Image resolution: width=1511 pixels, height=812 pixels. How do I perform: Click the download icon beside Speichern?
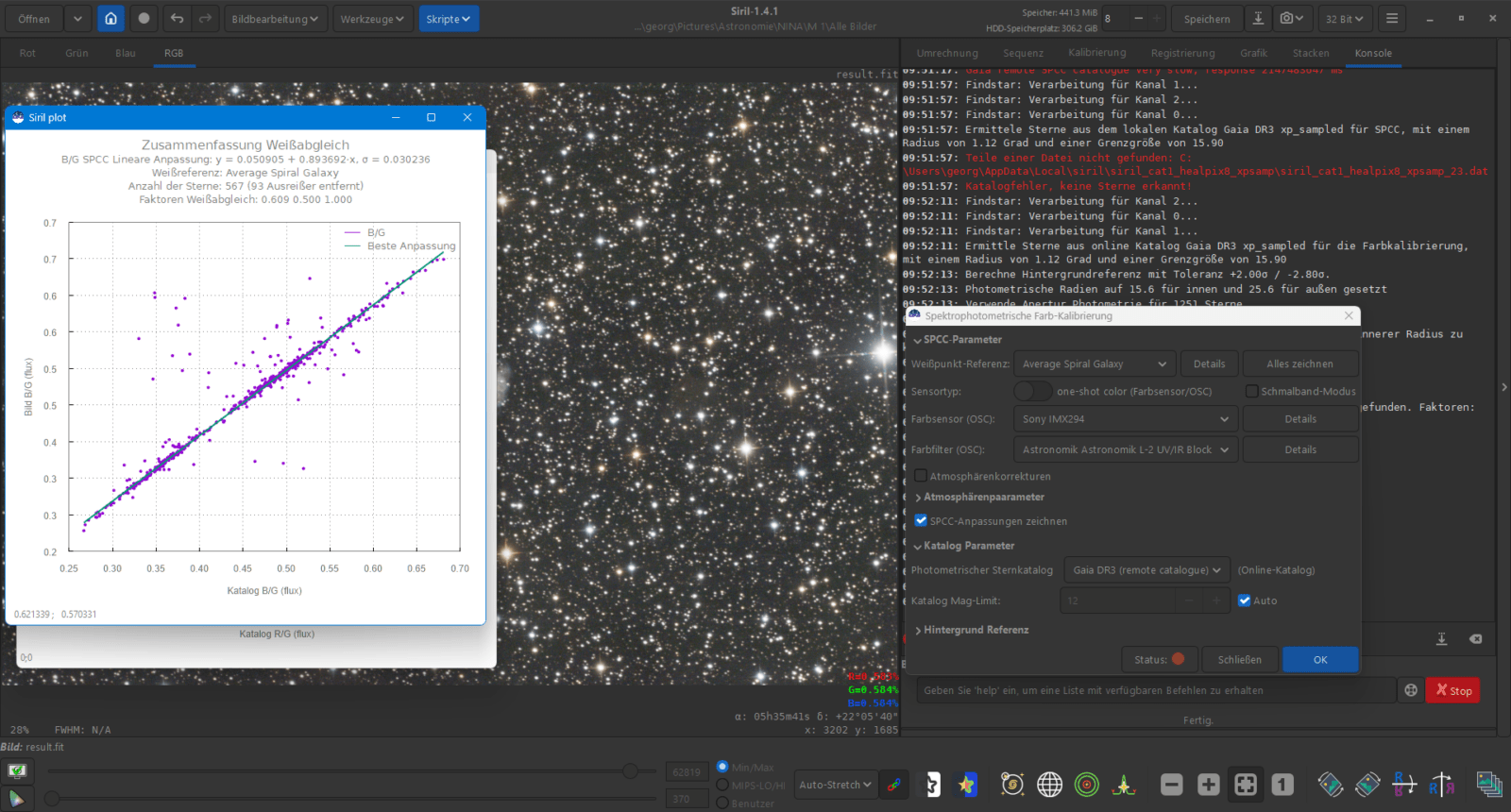1258,19
